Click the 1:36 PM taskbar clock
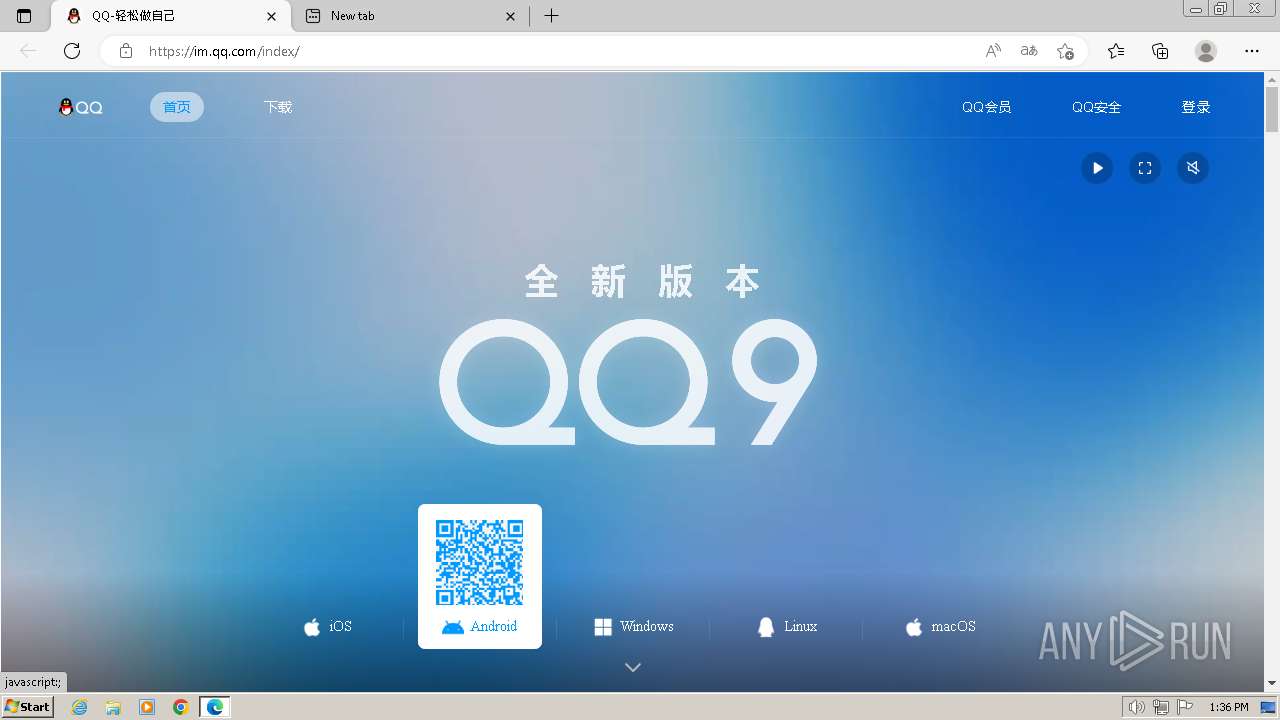The height and width of the screenshot is (720, 1280). (1229, 707)
